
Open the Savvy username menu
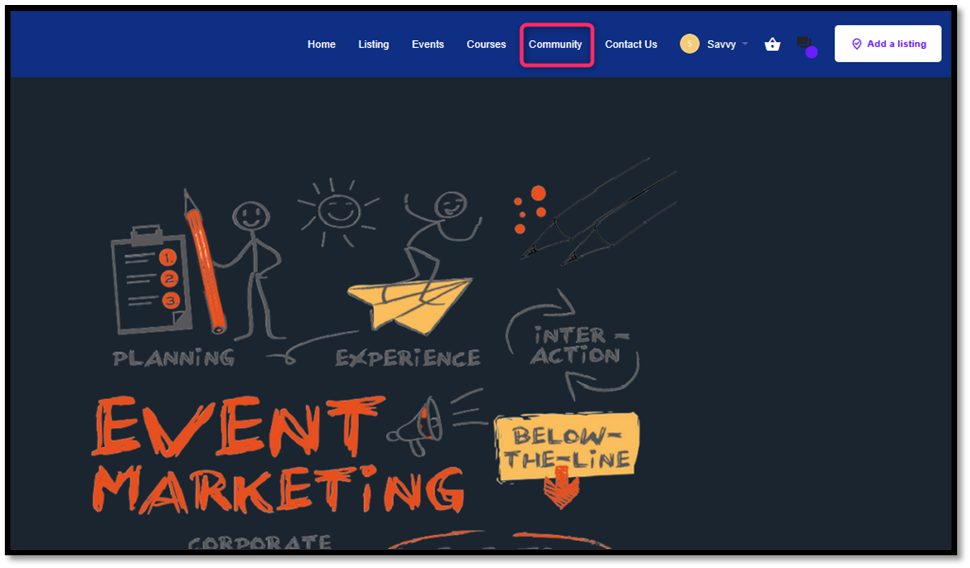coord(721,45)
